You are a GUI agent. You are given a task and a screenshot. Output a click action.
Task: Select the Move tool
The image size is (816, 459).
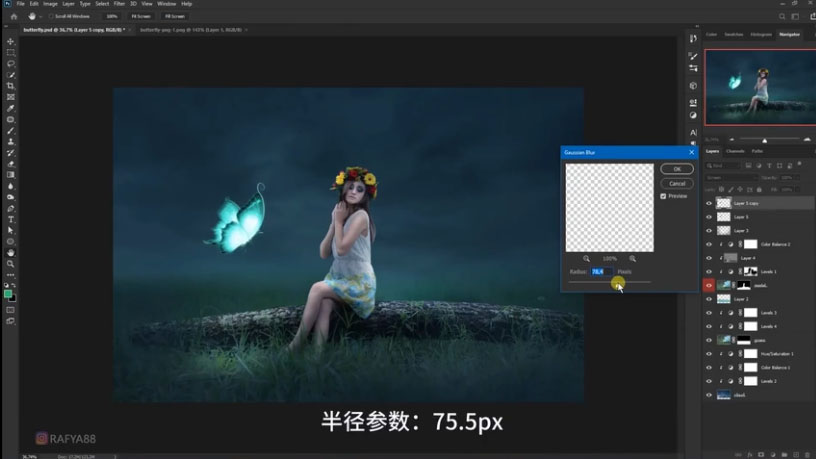[x=10, y=42]
